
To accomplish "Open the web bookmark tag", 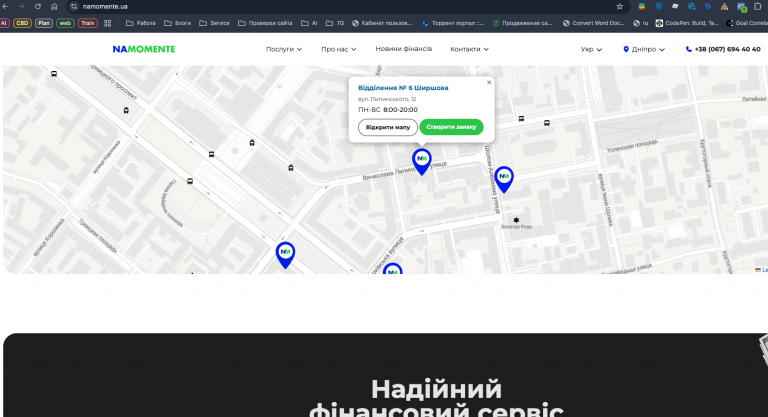I will tap(65, 23).
